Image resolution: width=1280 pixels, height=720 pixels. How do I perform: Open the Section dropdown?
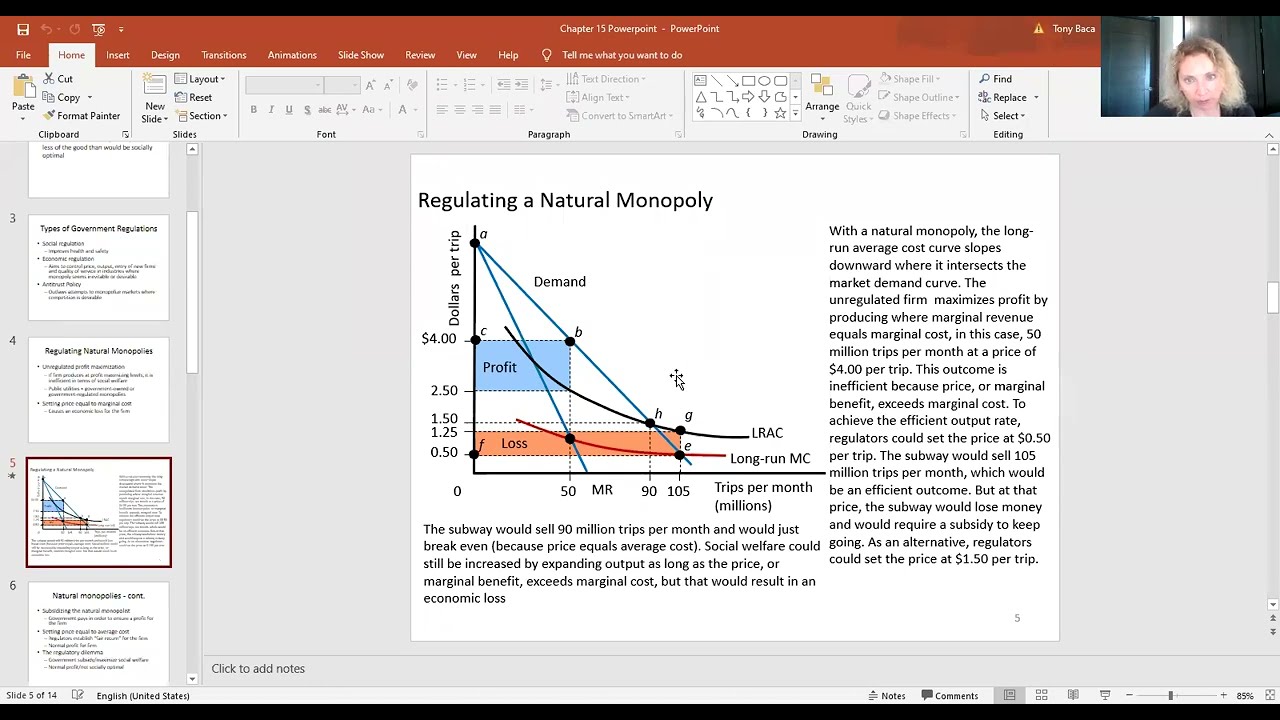pos(201,116)
